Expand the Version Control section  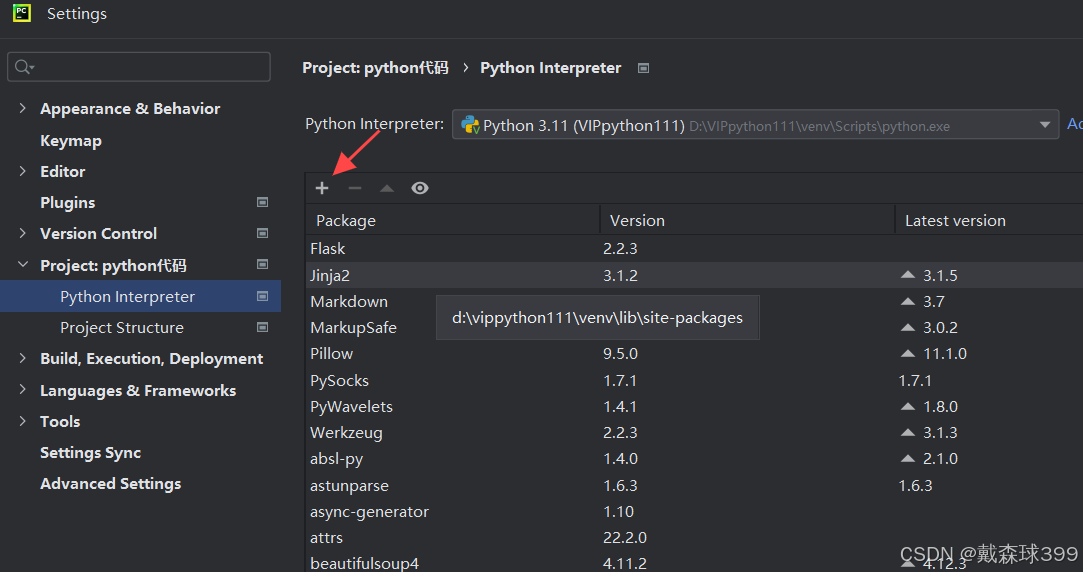coord(23,233)
